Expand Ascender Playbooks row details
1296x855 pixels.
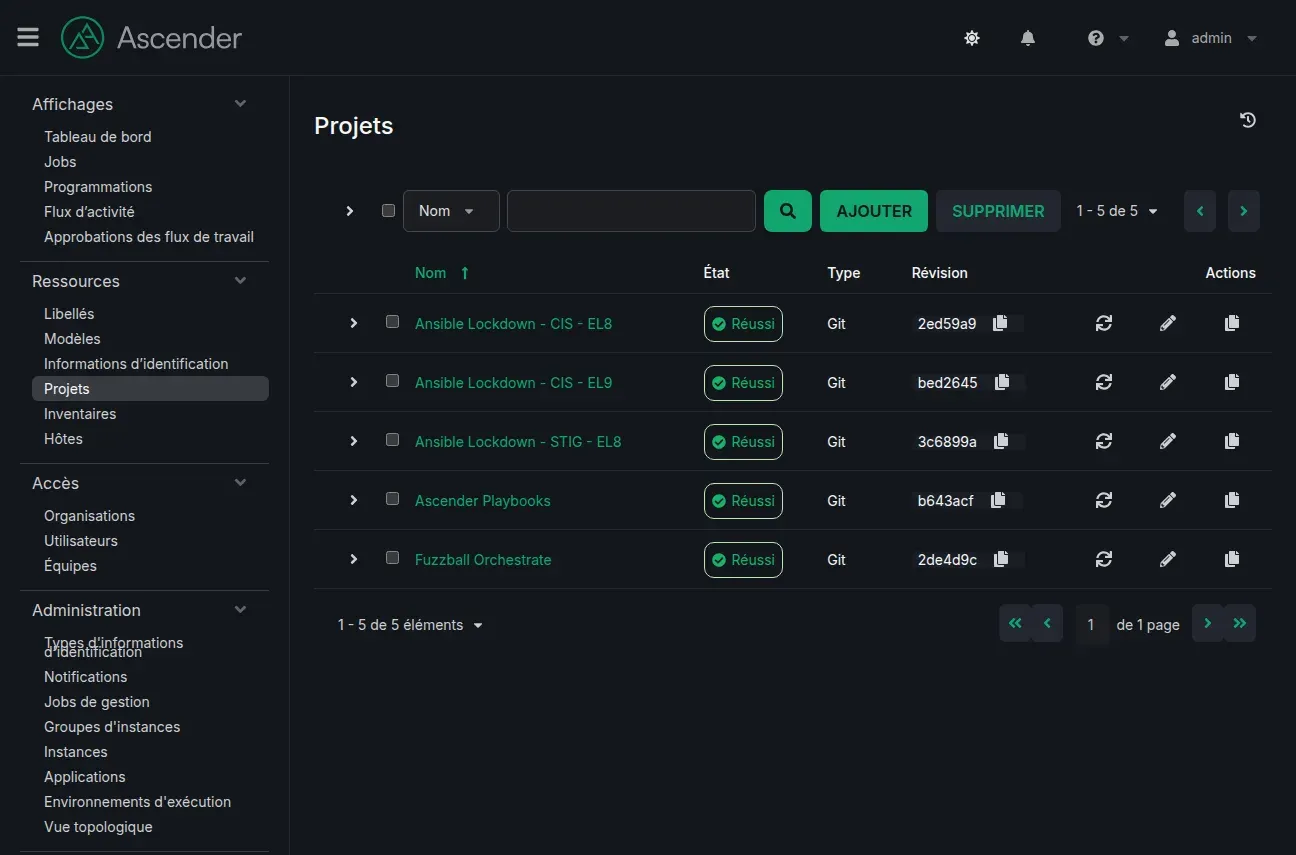click(x=353, y=500)
